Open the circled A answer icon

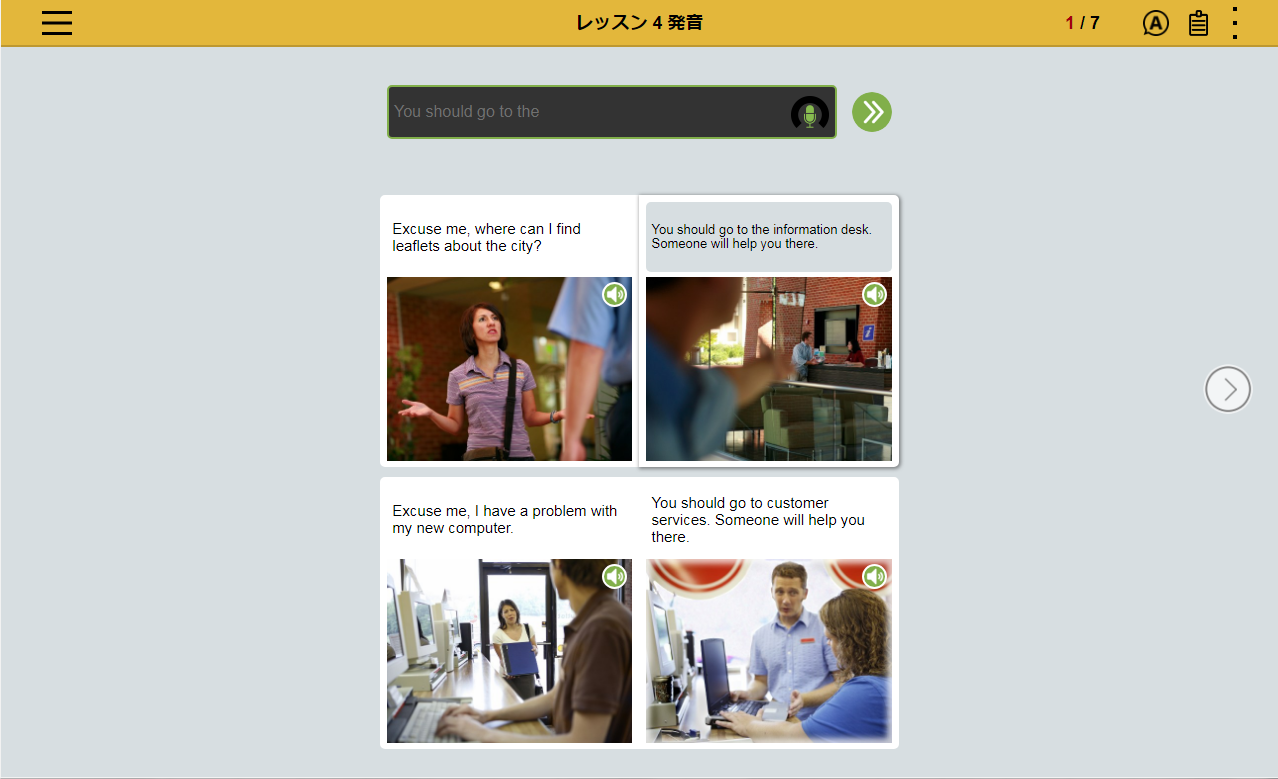coord(1155,23)
